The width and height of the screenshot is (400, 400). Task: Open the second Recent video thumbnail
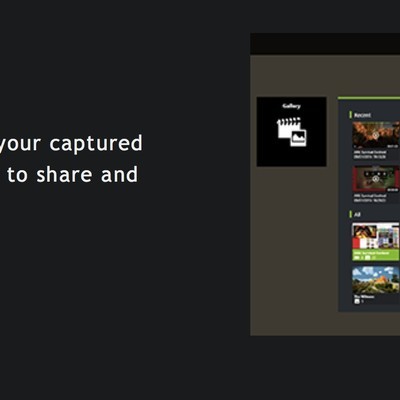[x=376, y=179]
